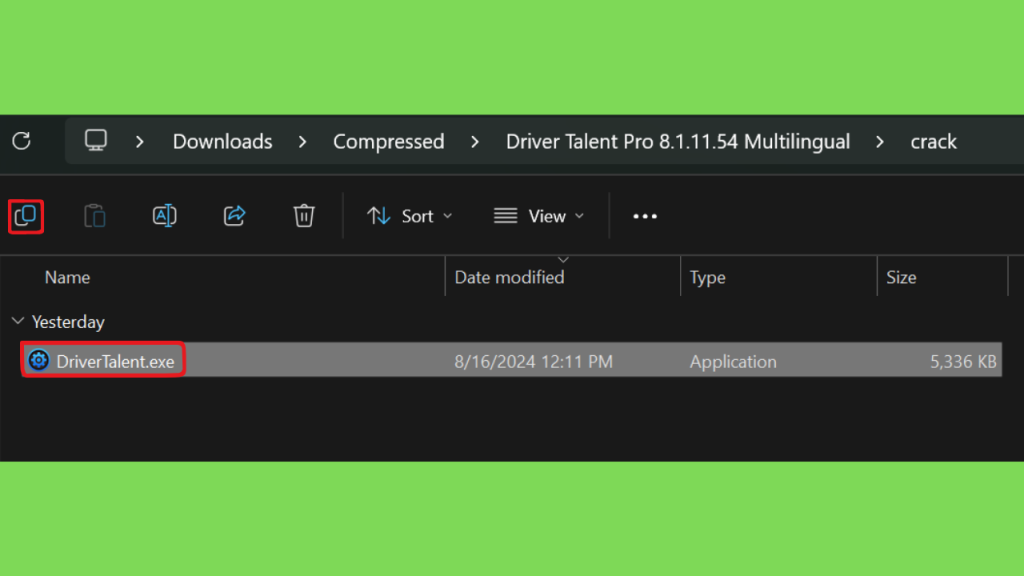Image resolution: width=1024 pixels, height=576 pixels.
Task: Click the Yesterday group label
Action: tap(68, 322)
